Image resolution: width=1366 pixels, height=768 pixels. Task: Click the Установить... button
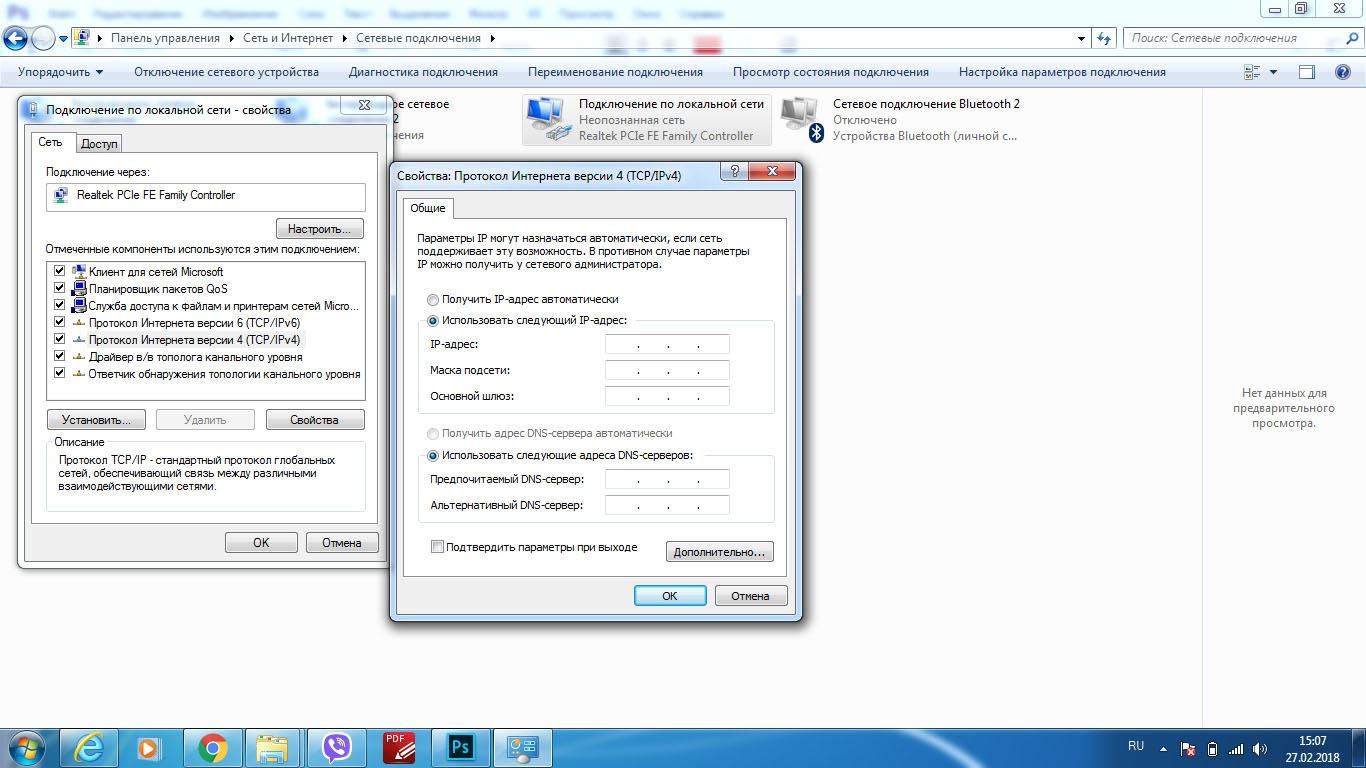[96, 420]
